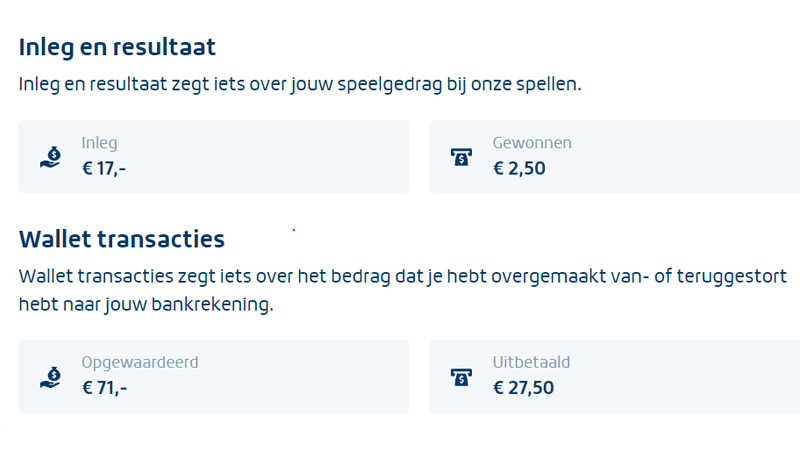
Task: Click the 'Inleg' label text
Action: point(99,143)
